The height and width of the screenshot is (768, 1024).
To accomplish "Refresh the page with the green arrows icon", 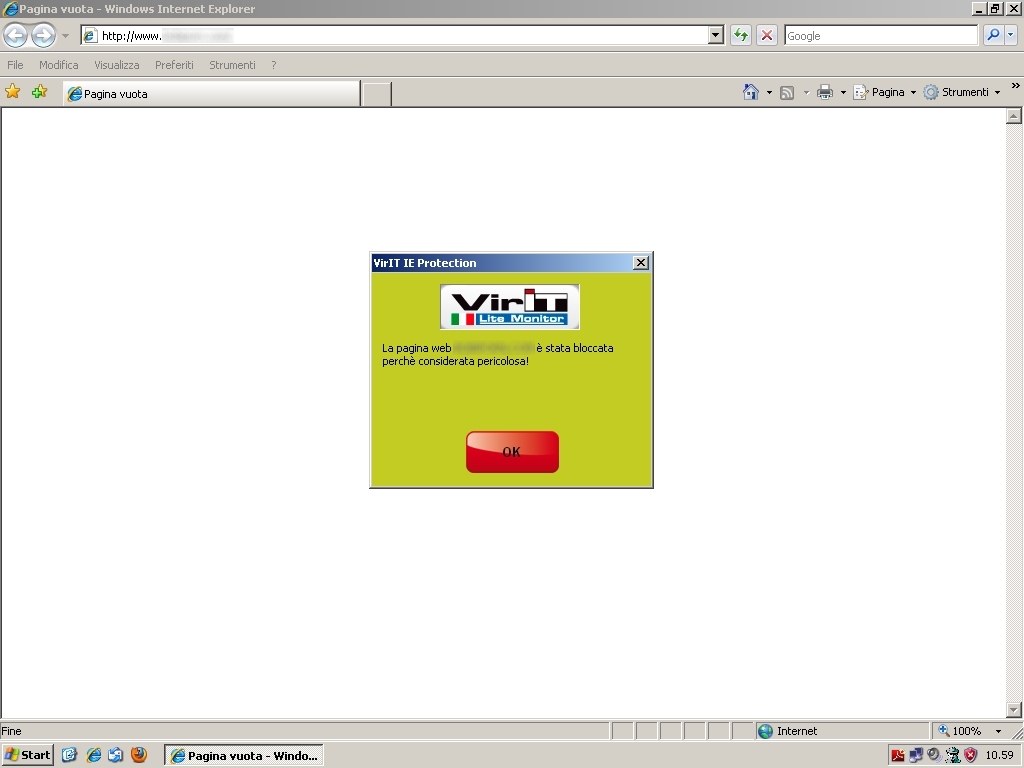I will click(x=741, y=35).
